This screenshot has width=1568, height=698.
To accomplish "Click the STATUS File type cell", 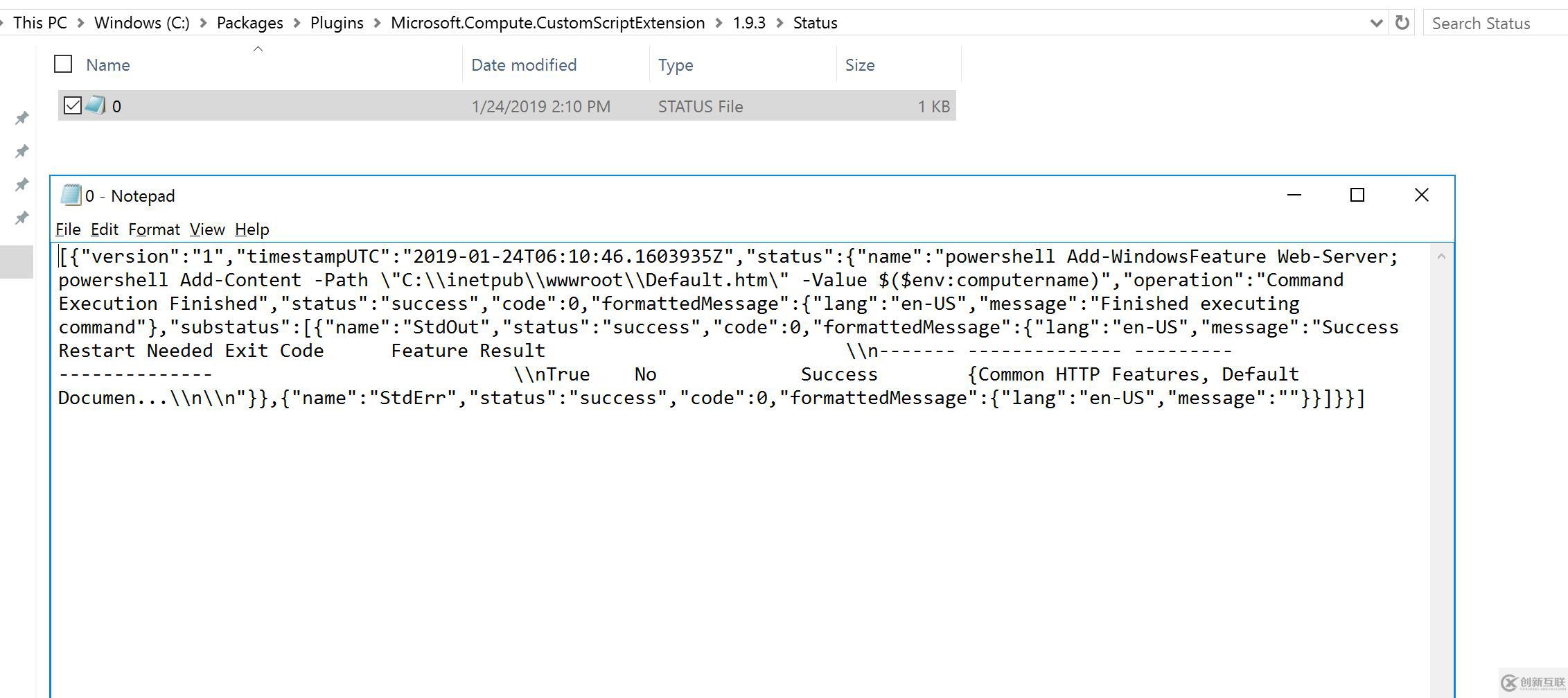I will [701, 107].
